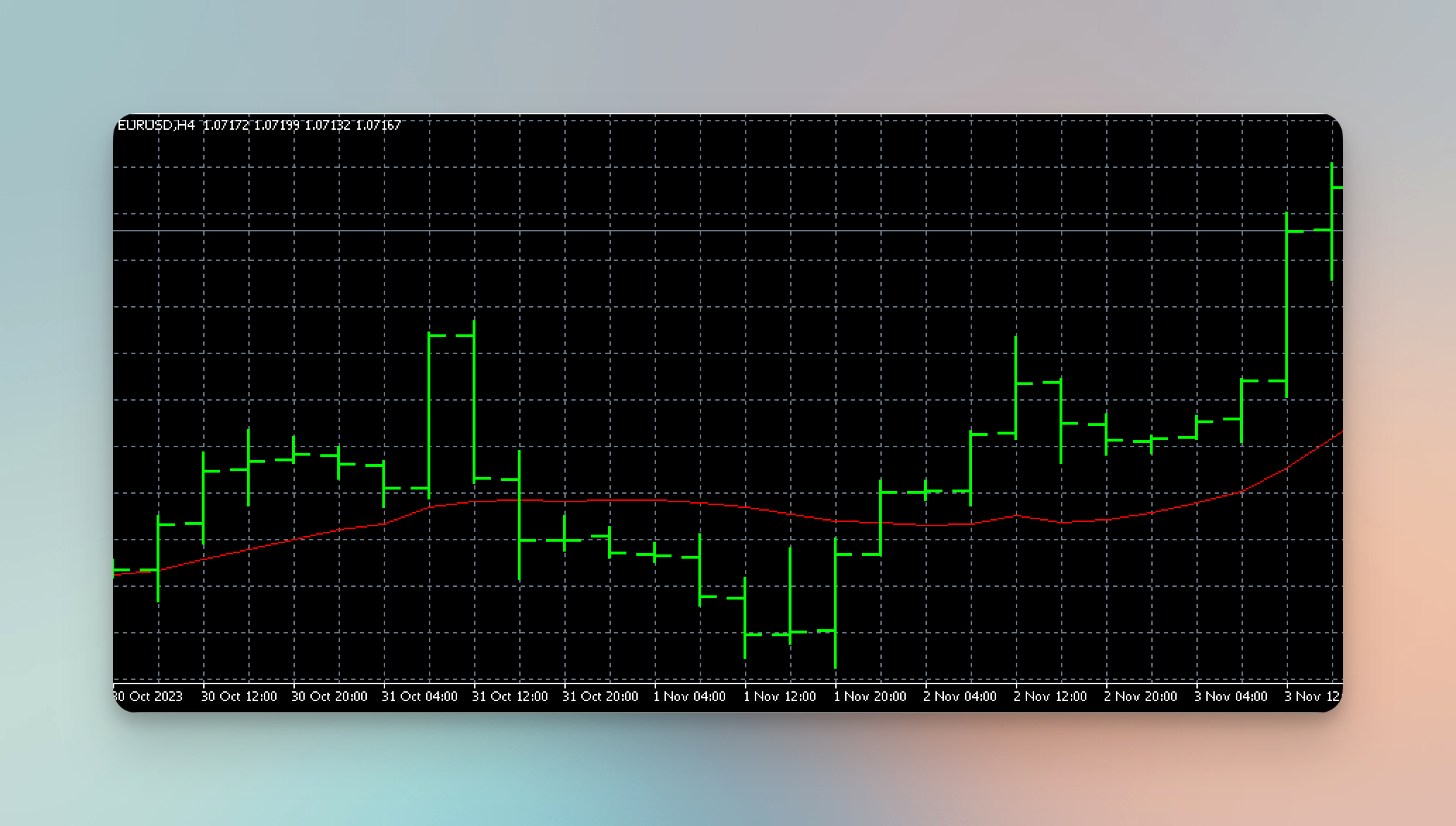
Task: Click the 1 Nov 12:00 timestamp label
Action: 780,696
